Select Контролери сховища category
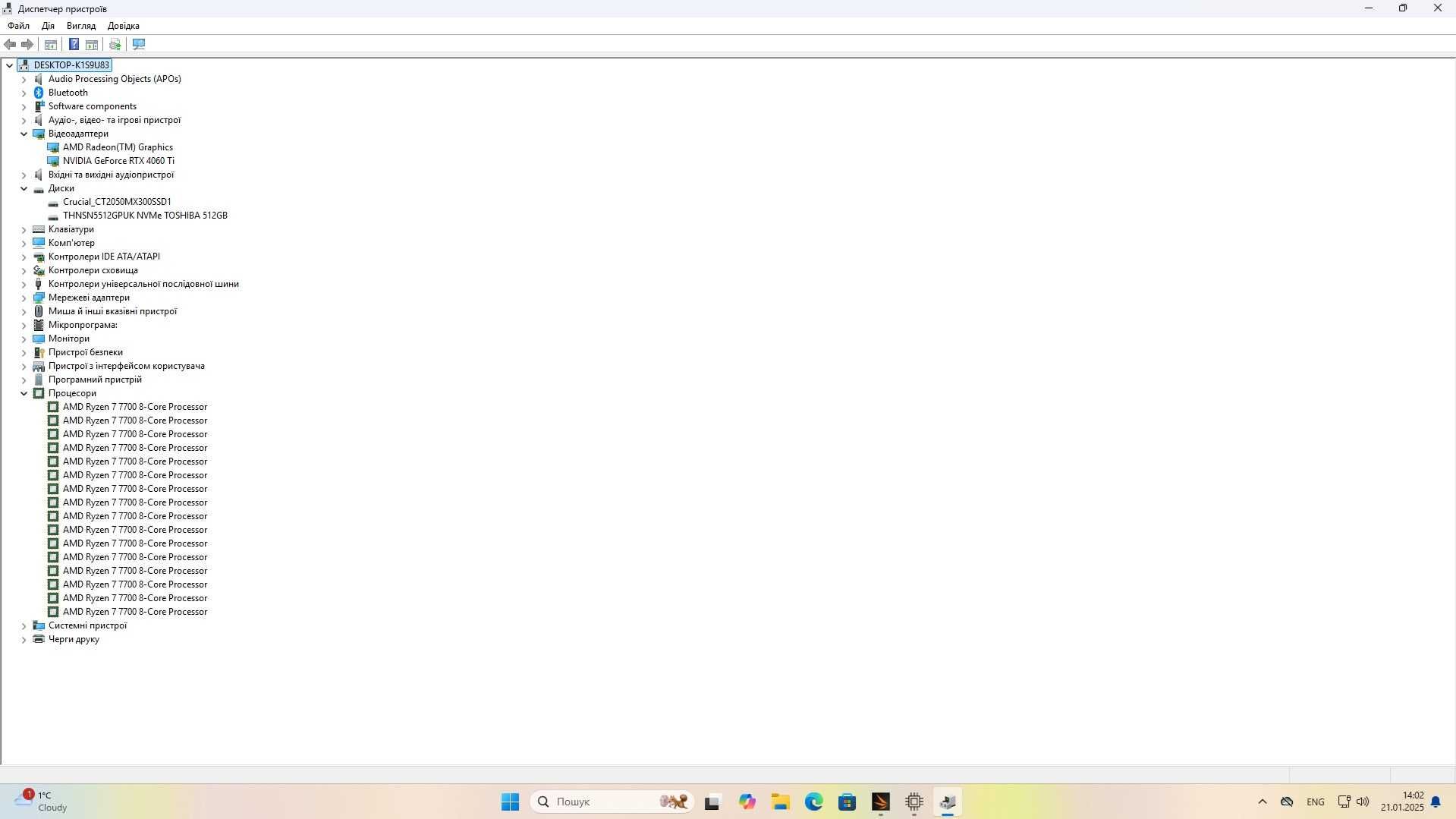This screenshot has height=819, width=1456. [93, 270]
